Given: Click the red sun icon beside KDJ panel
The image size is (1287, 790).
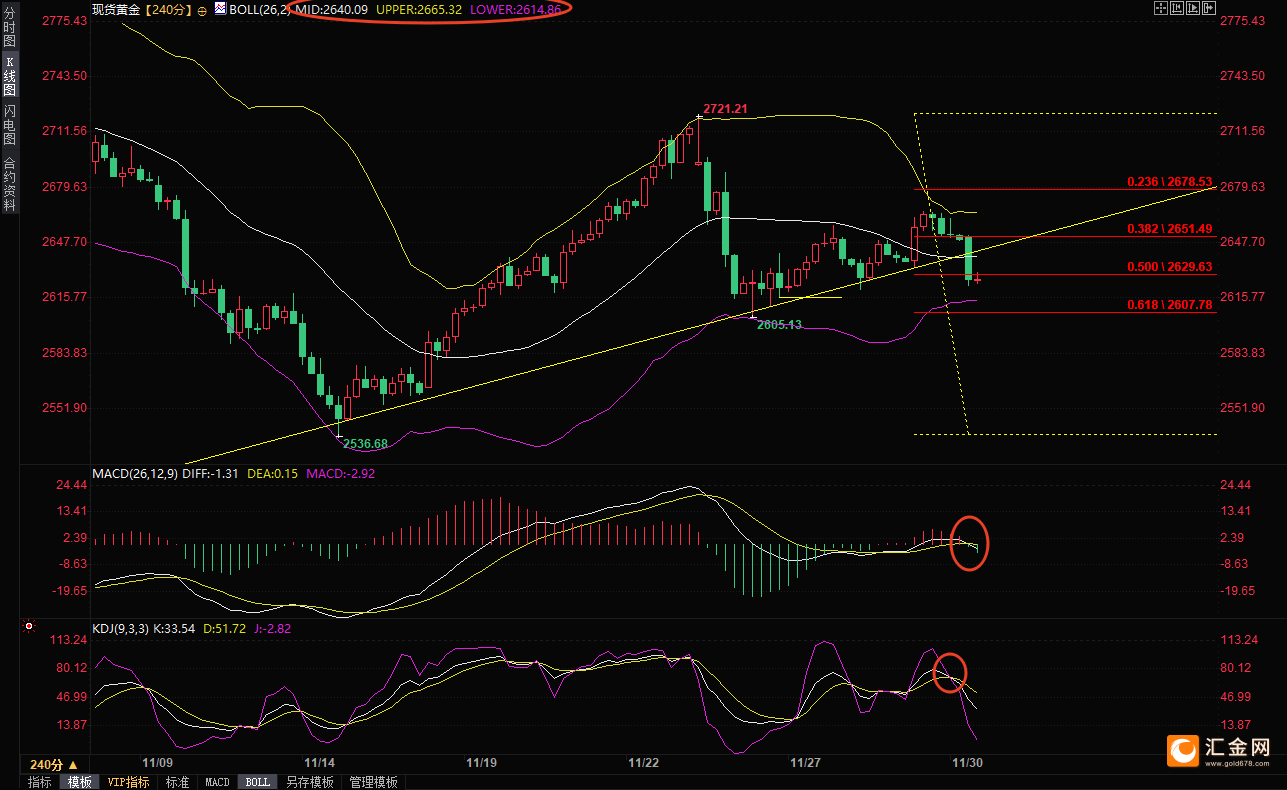Looking at the screenshot, I should point(29,627).
